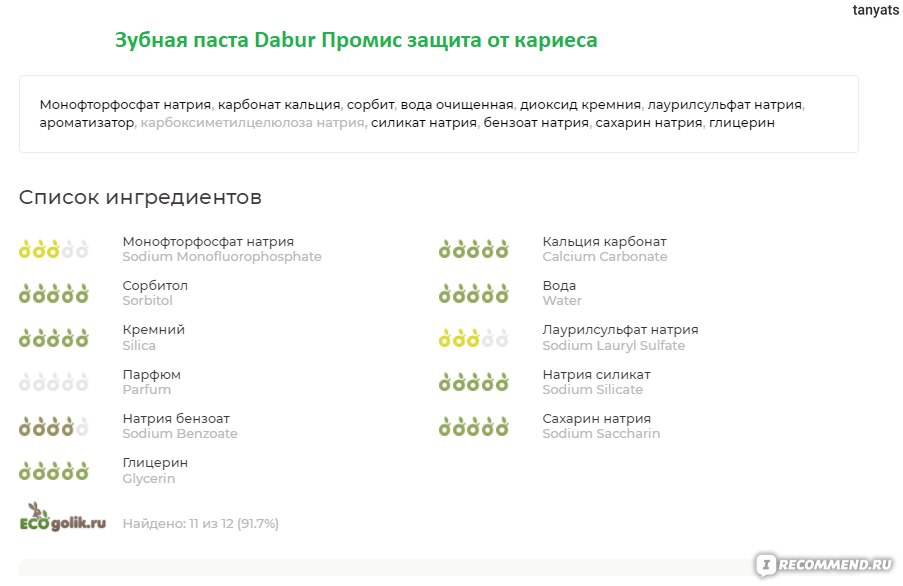Click 'Sodium Saccharin' English name
The width and height of the screenshot is (903, 586).
tap(601, 433)
